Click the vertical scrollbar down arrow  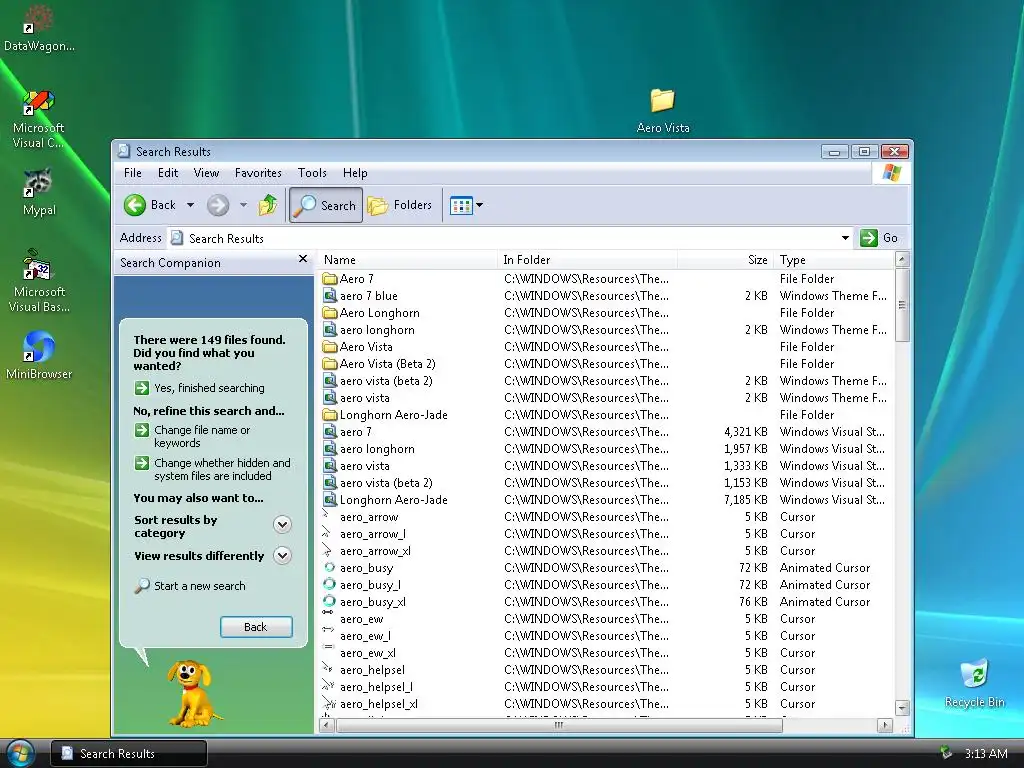click(x=902, y=708)
